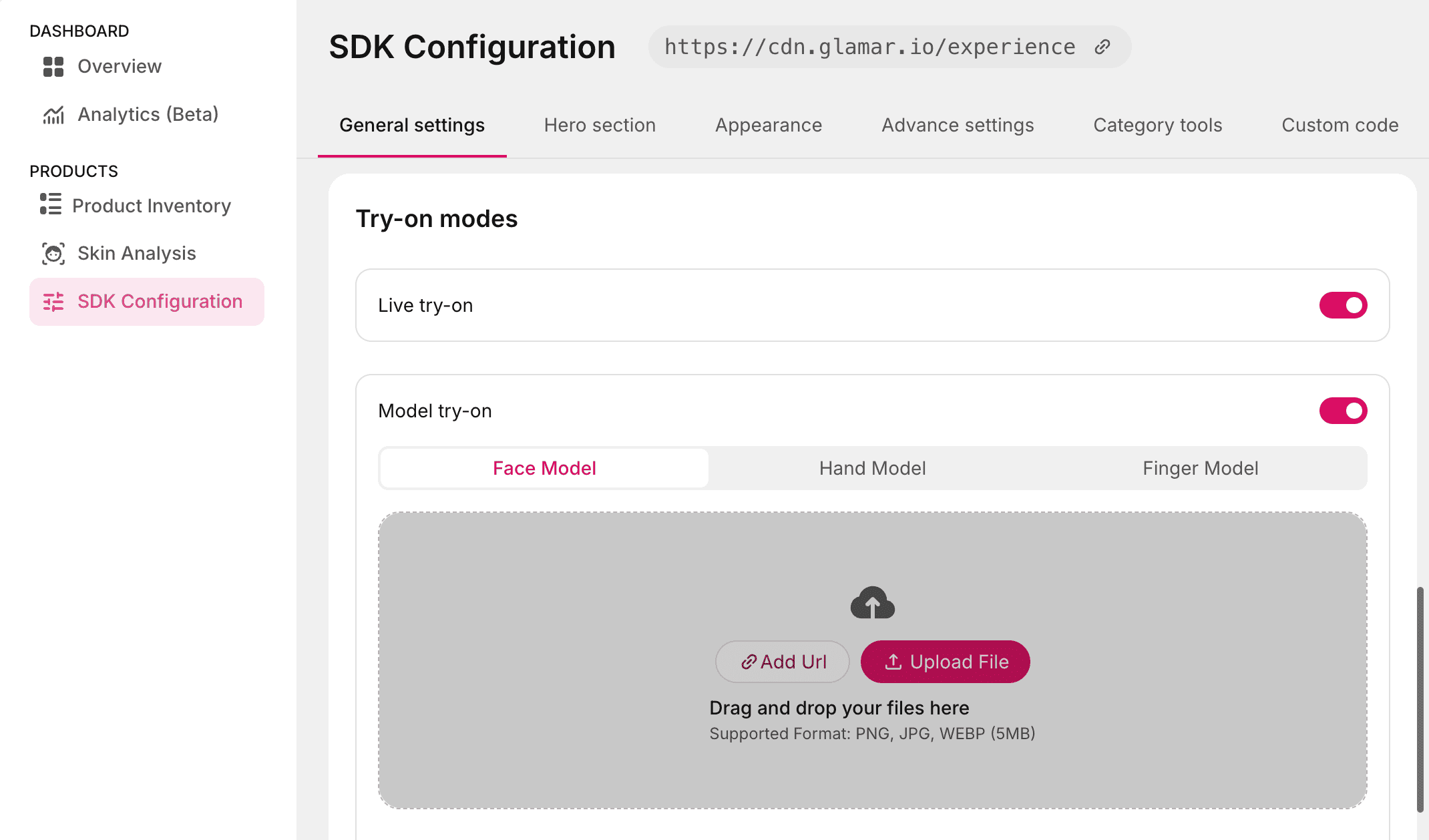1429x840 pixels.
Task: Disable the Live try-on toggle
Action: [1343, 305]
